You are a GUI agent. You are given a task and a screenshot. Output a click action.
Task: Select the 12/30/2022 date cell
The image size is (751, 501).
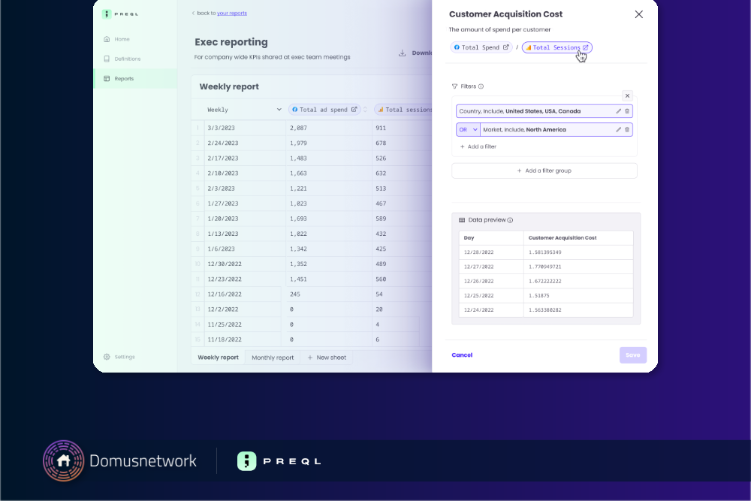point(244,264)
